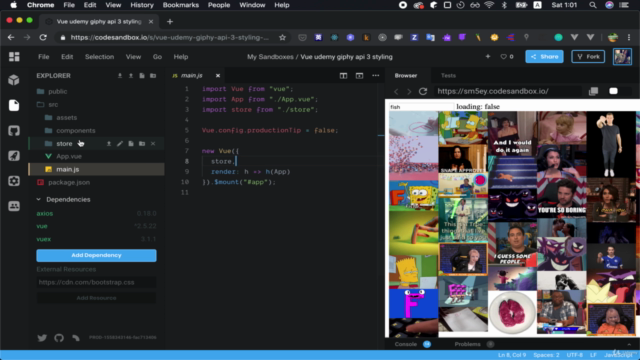Open the user avatar menu
The image size is (640, 360).
click(622, 57)
